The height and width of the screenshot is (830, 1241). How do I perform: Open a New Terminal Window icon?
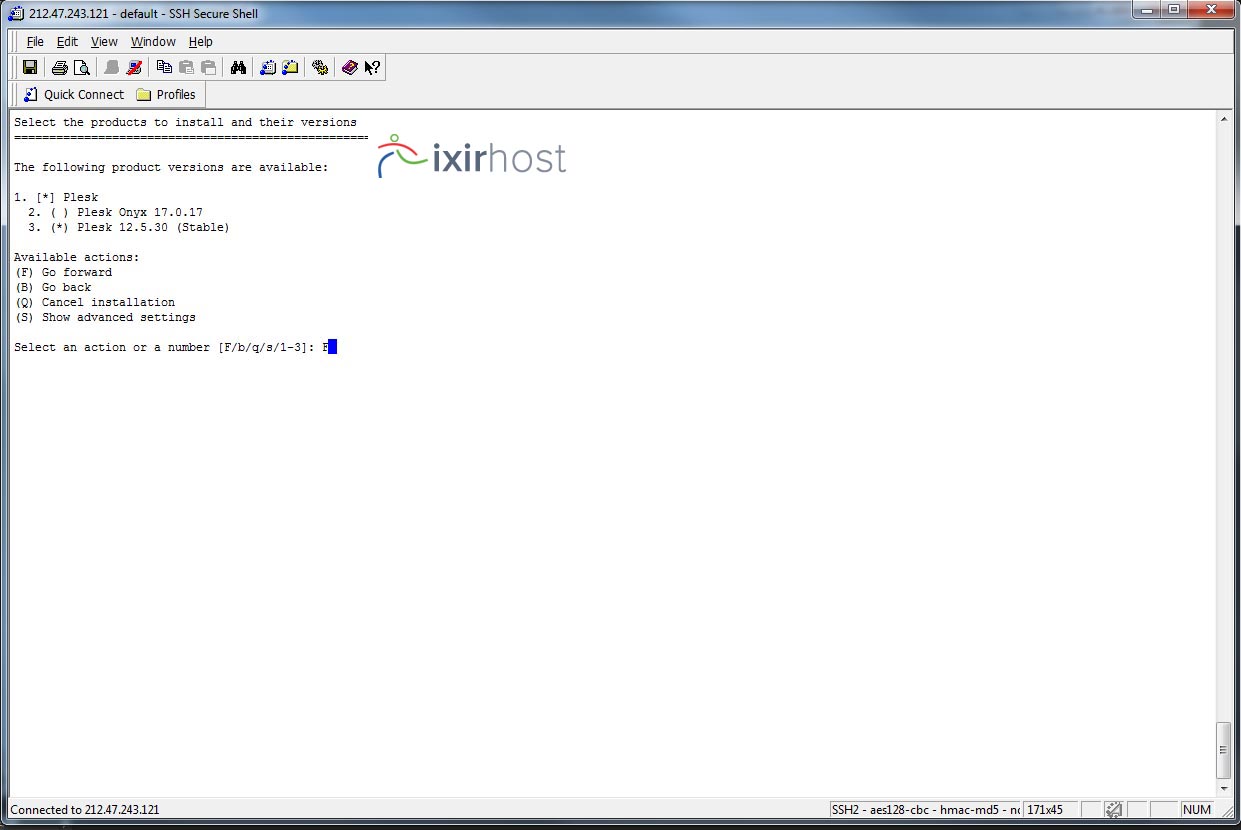[268, 68]
